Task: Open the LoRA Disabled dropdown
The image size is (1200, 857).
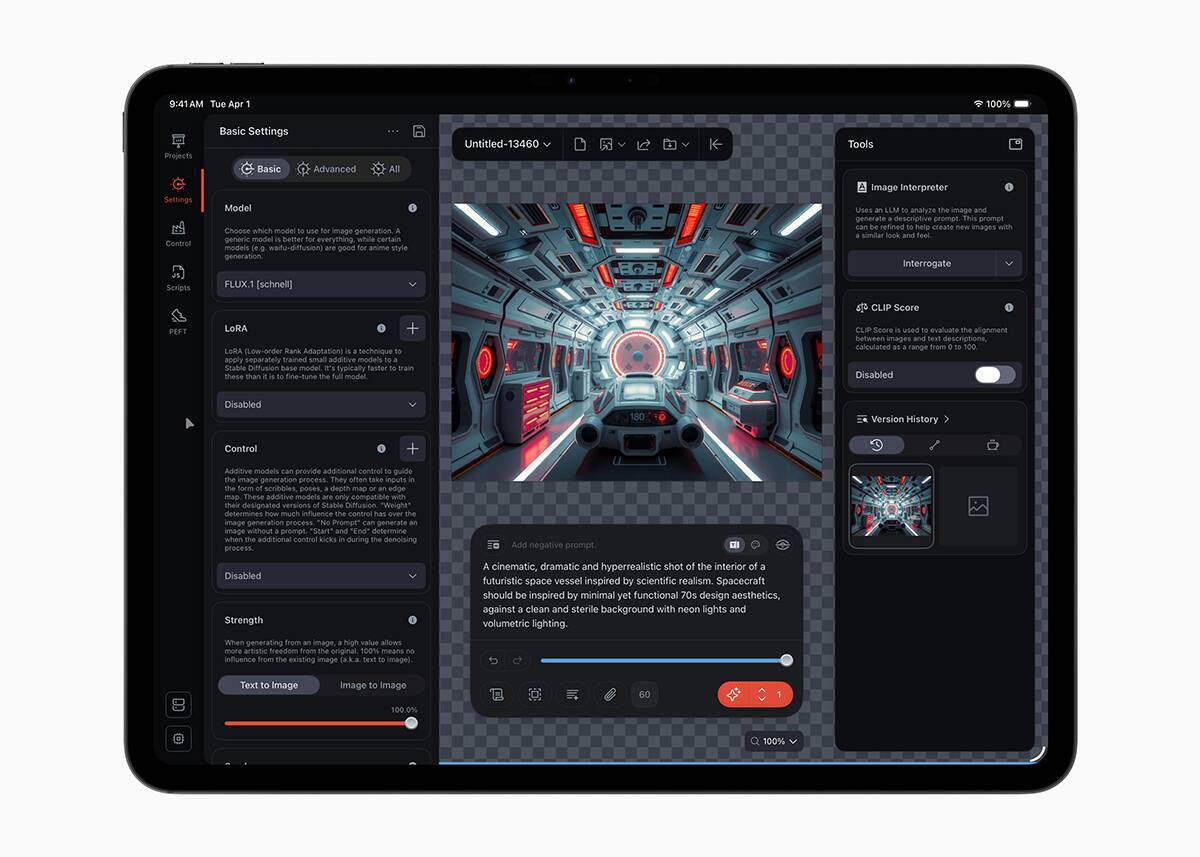Action: [321, 404]
